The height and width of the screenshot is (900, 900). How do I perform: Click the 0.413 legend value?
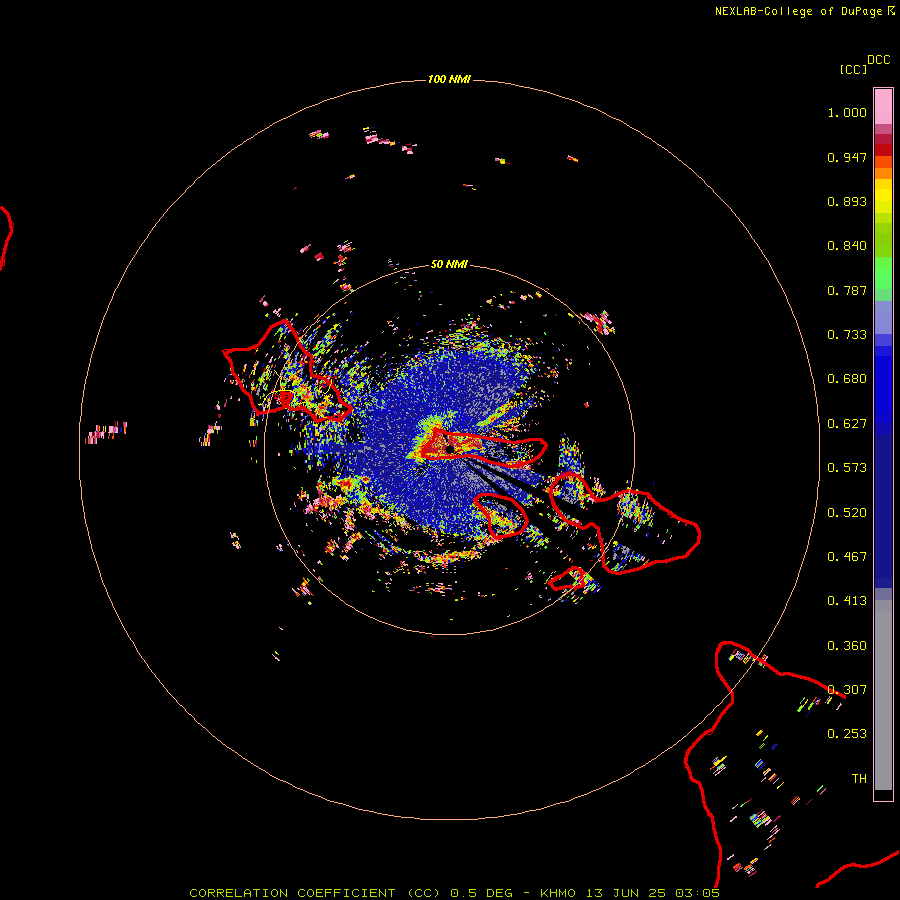tap(847, 601)
